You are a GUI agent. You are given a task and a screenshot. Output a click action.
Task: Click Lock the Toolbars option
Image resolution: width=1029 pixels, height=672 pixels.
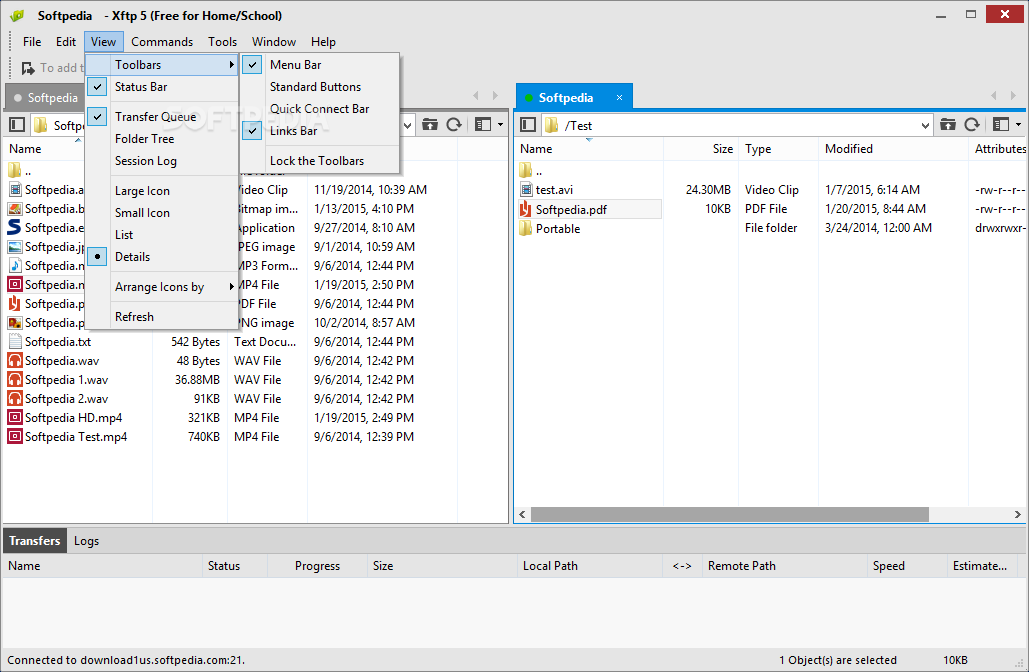point(320,161)
